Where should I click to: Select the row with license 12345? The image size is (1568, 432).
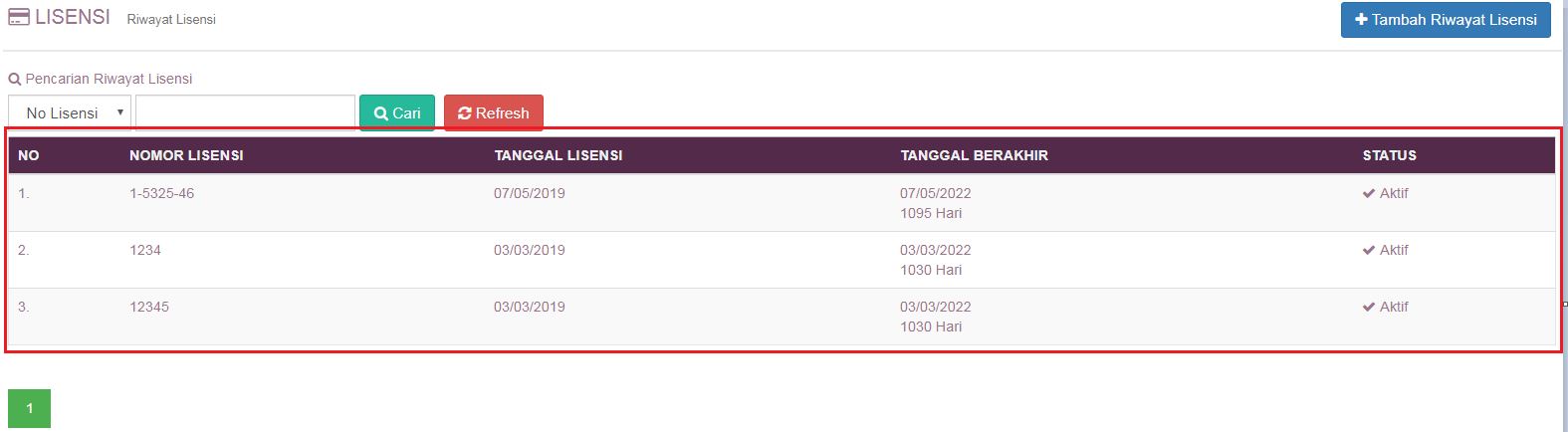point(149,308)
